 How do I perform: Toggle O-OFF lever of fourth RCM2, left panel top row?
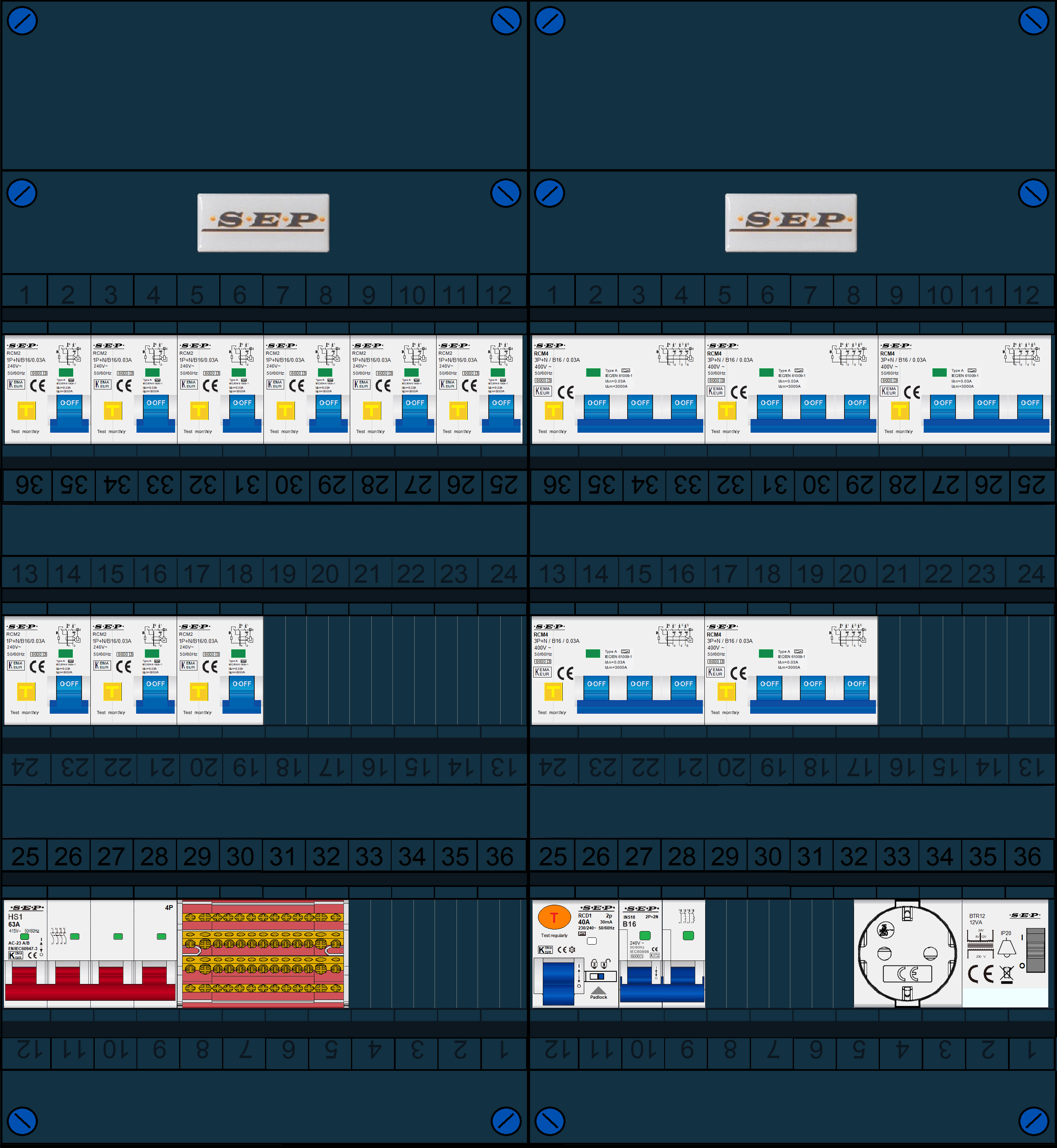[328, 413]
